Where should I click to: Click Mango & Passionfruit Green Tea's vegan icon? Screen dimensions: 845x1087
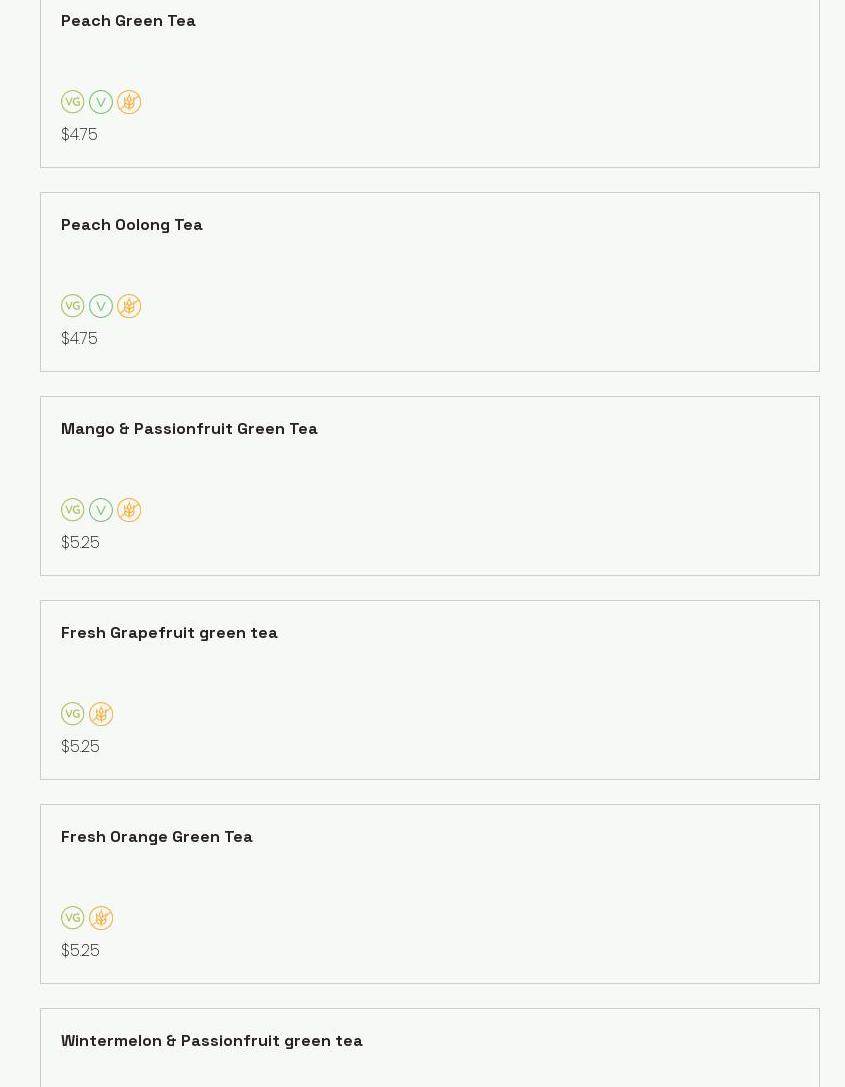tap(73, 510)
